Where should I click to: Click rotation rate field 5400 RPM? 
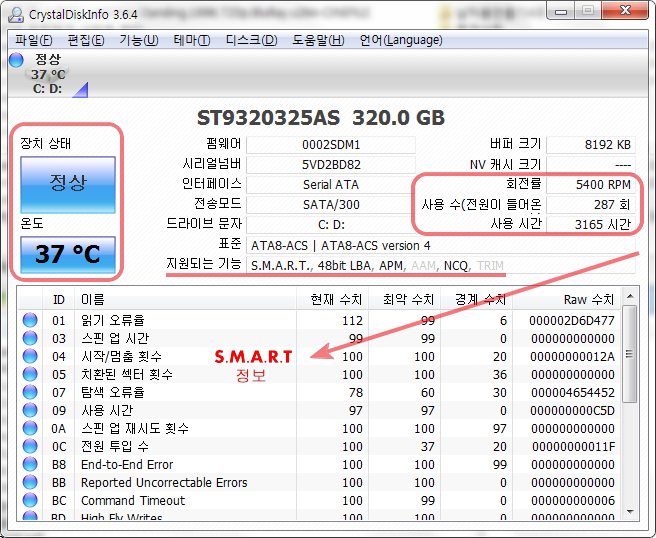(x=591, y=184)
